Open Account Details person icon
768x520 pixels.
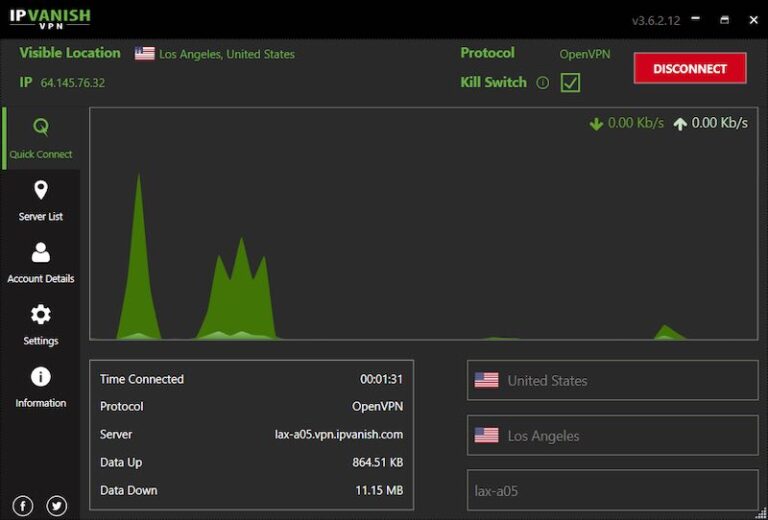point(40,252)
